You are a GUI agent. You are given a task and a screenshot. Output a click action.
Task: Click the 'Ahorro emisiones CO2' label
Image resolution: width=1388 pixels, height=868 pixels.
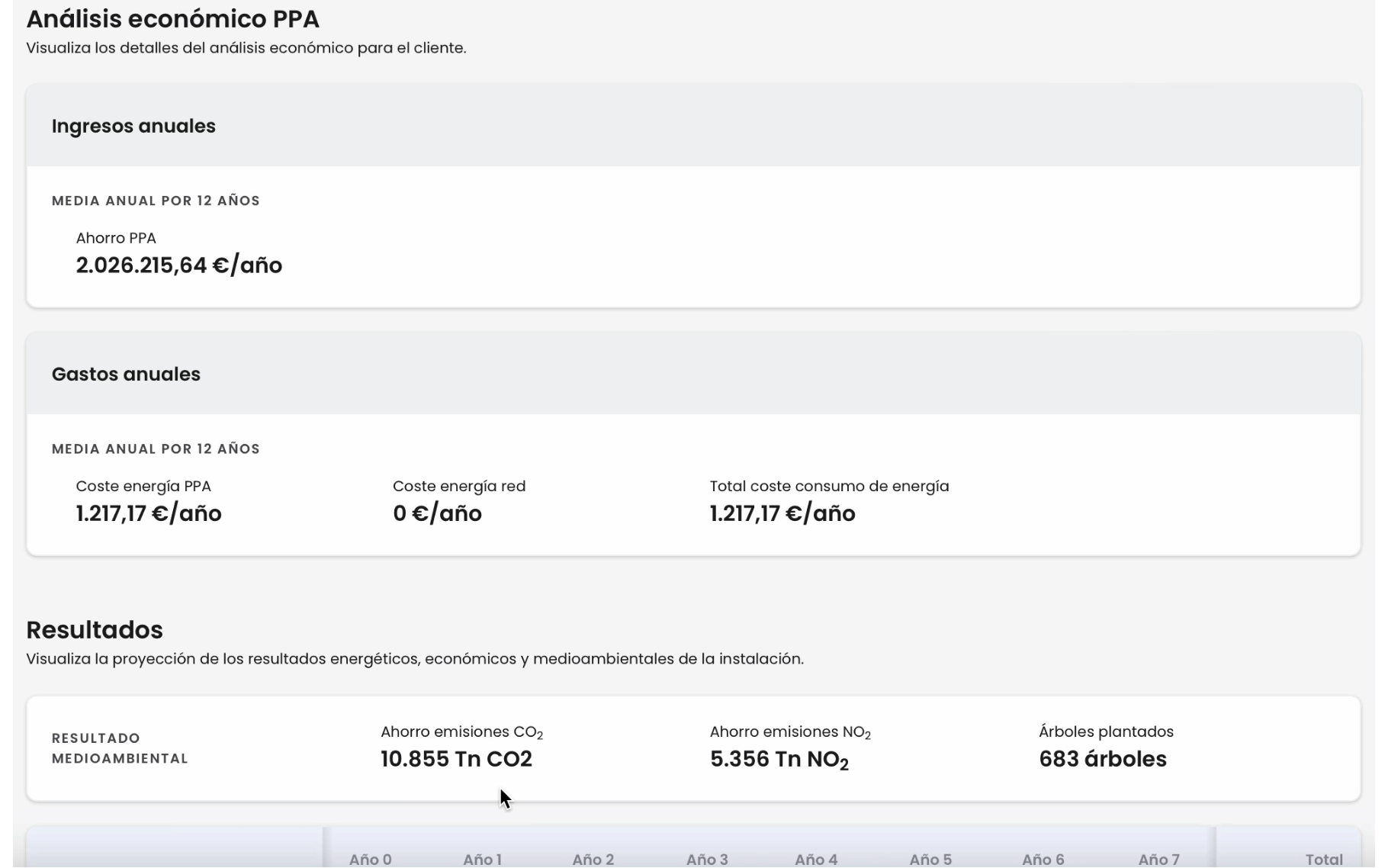point(462,732)
